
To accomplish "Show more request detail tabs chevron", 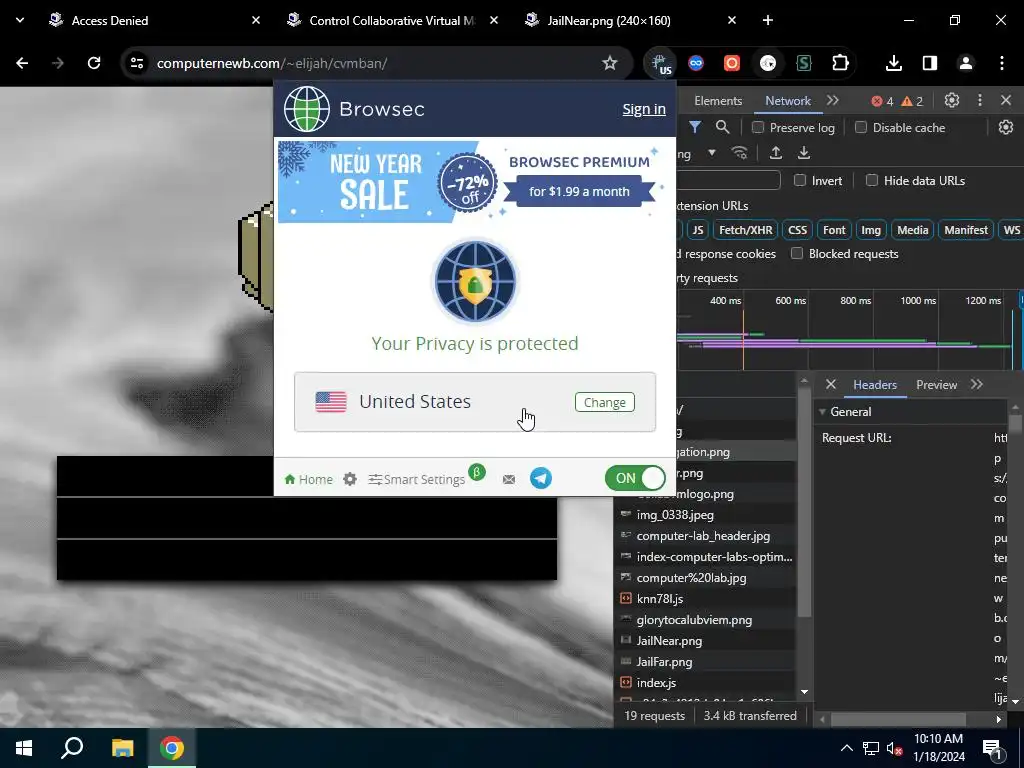I will 977,385.
